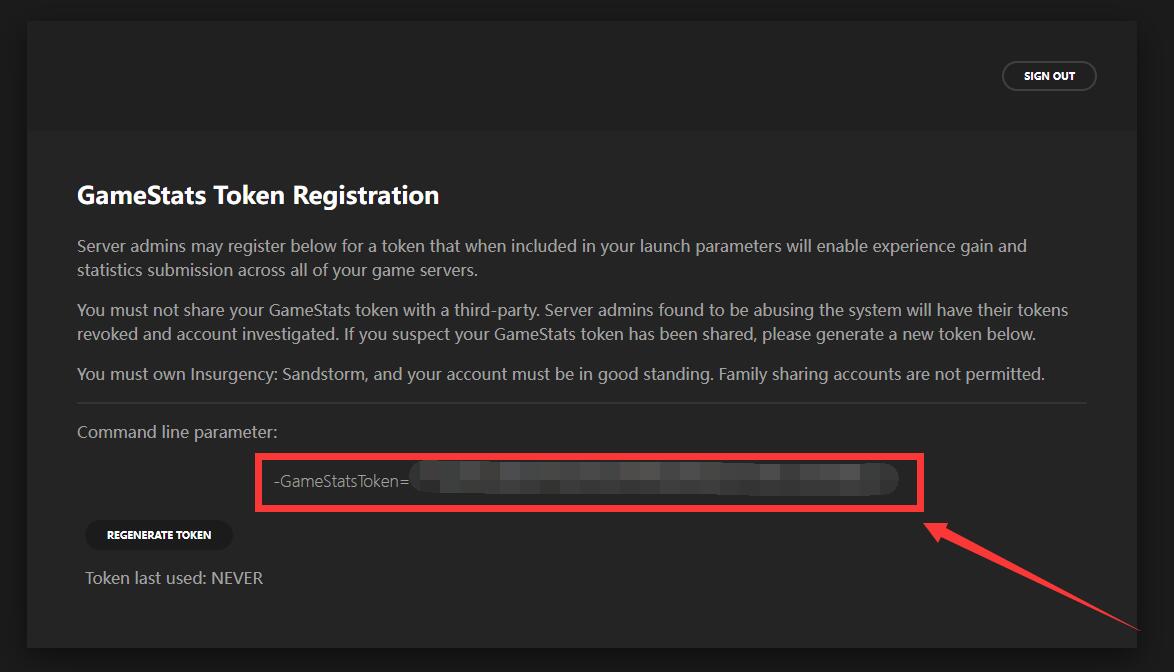Click the Sign Out button
Image resolution: width=1174 pixels, height=672 pixels.
(1049, 76)
